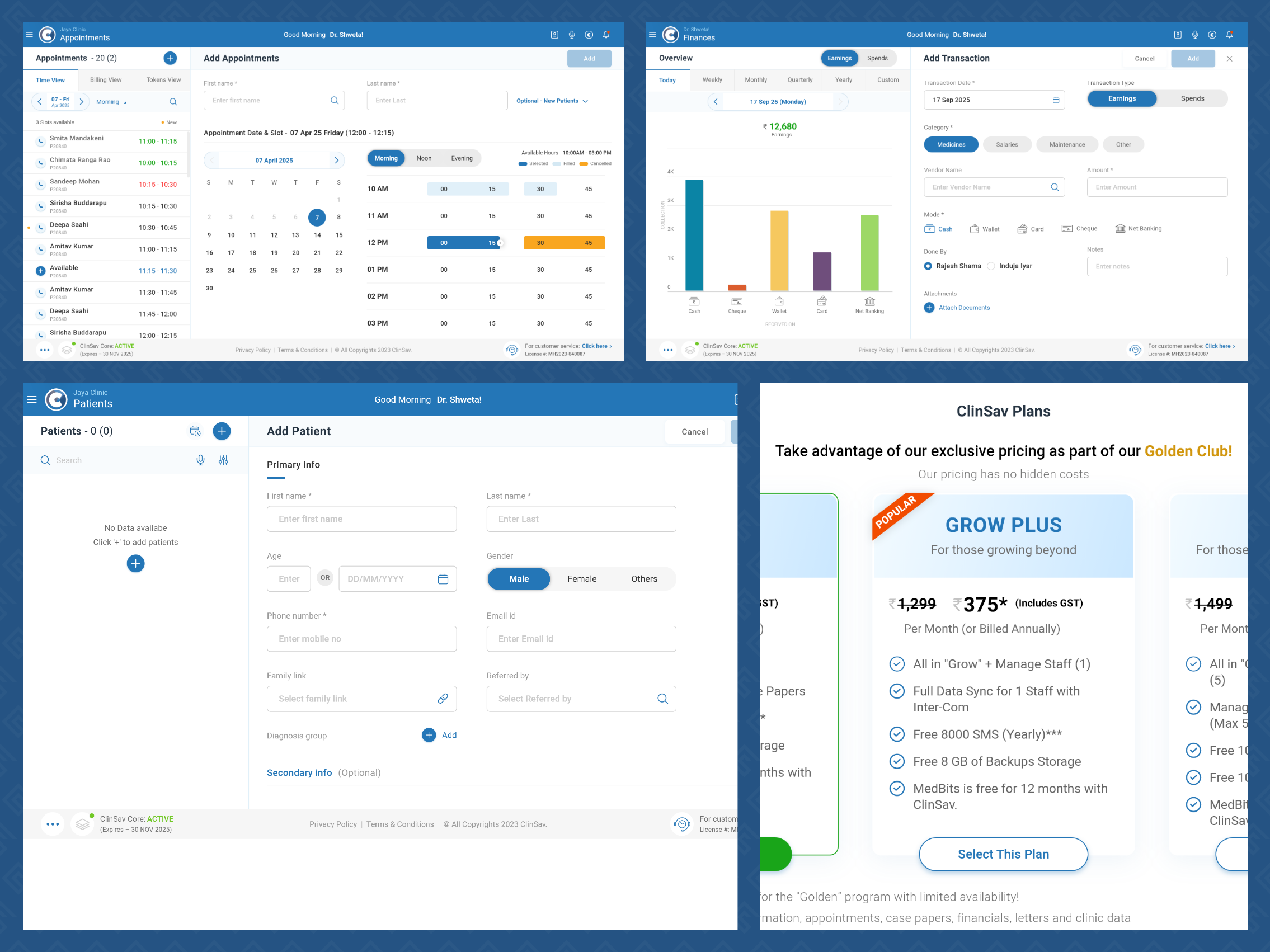
Task: Click microphone icon in Appointments header
Action: tap(572, 35)
